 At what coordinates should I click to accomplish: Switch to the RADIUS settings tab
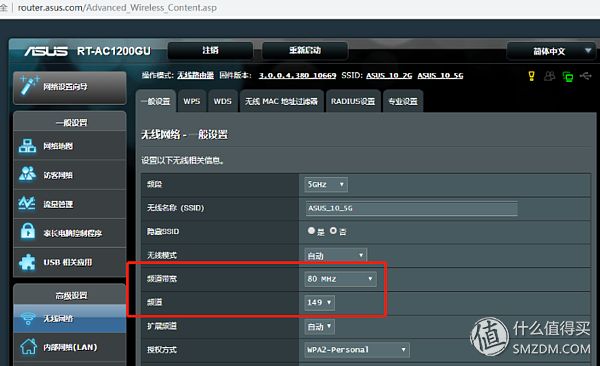pos(353,101)
